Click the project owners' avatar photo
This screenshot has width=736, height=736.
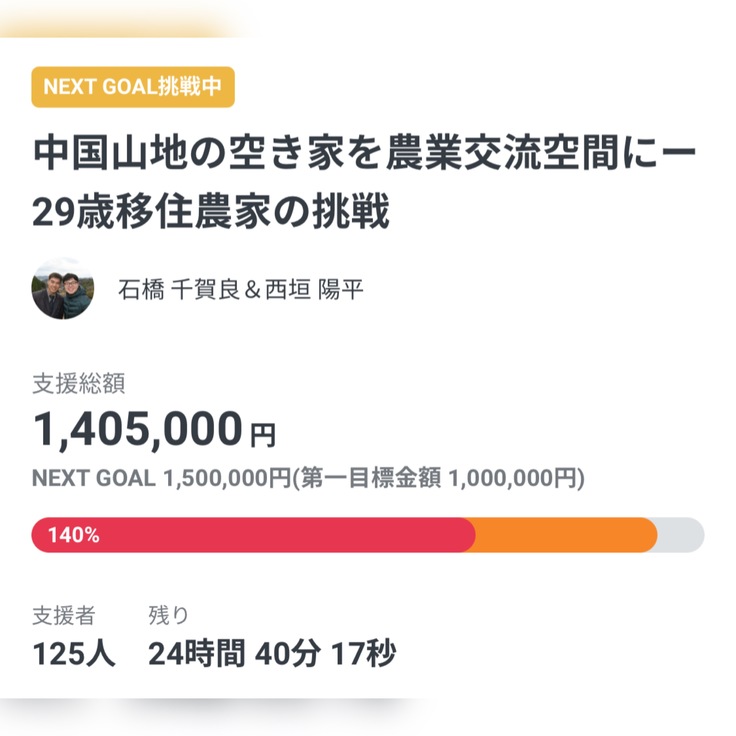pos(63,290)
